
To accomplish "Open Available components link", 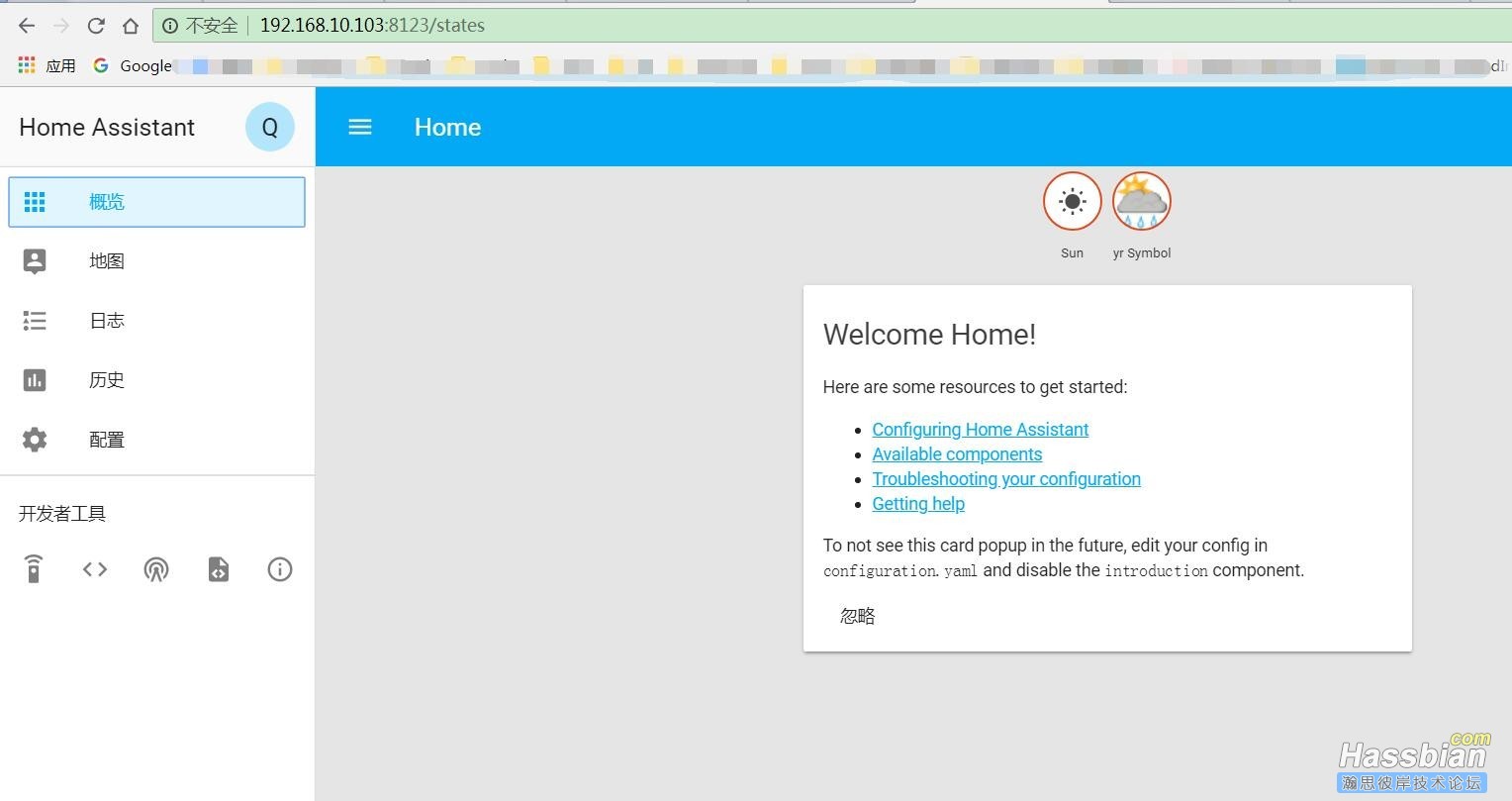I will point(957,454).
